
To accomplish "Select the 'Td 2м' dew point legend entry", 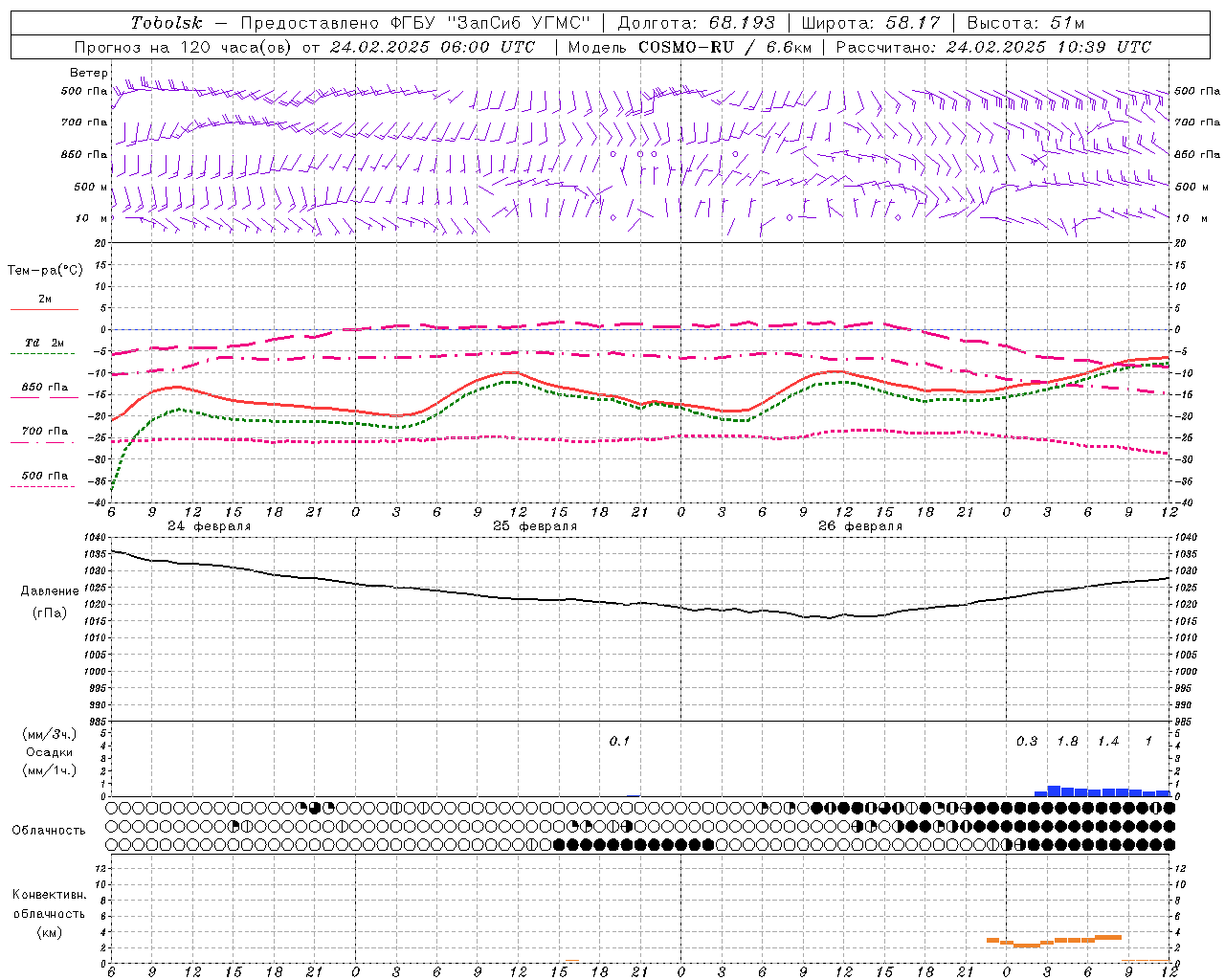I will pyautogui.click(x=45, y=343).
